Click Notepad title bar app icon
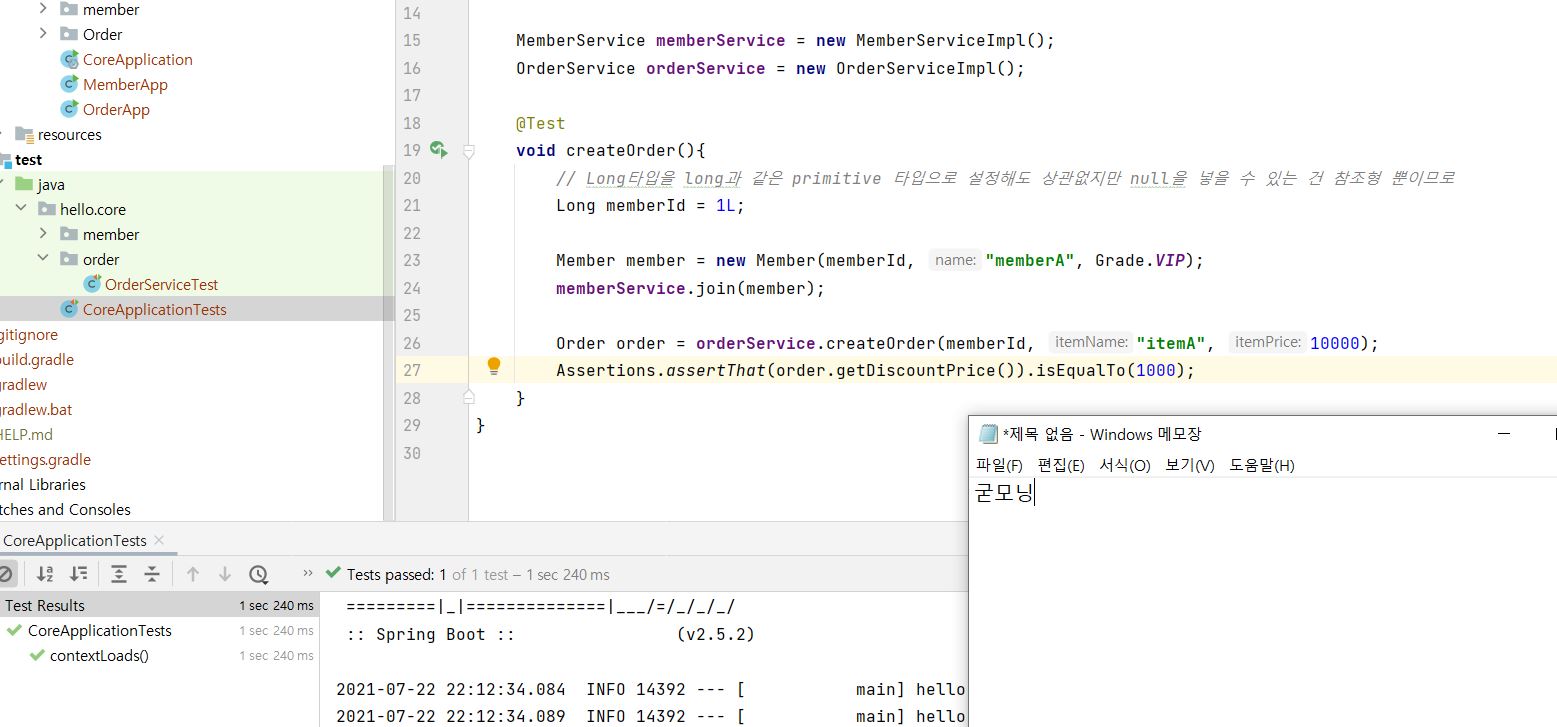Viewport: 1557px width, 727px height. [x=988, y=434]
